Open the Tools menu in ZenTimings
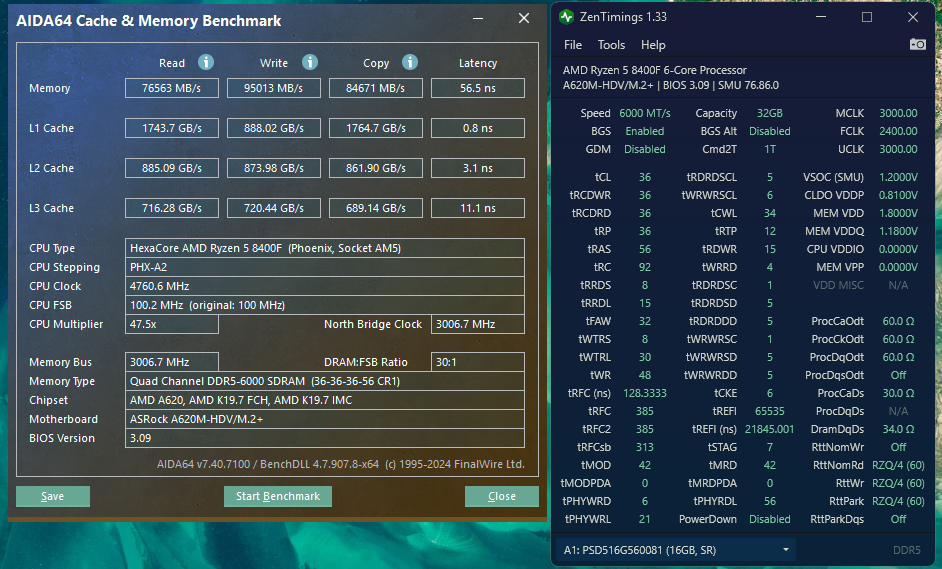The width and height of the screenshot is (942, 569). pyautogui.click(x=611, y=45)
